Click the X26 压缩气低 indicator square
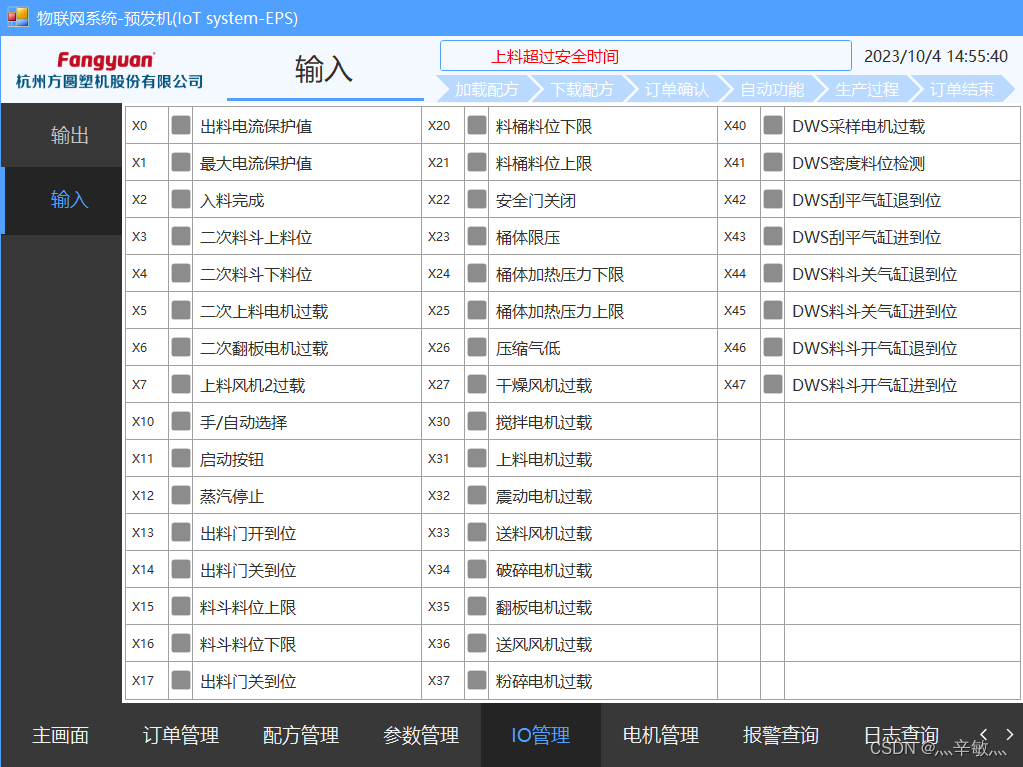 point(477,348)
